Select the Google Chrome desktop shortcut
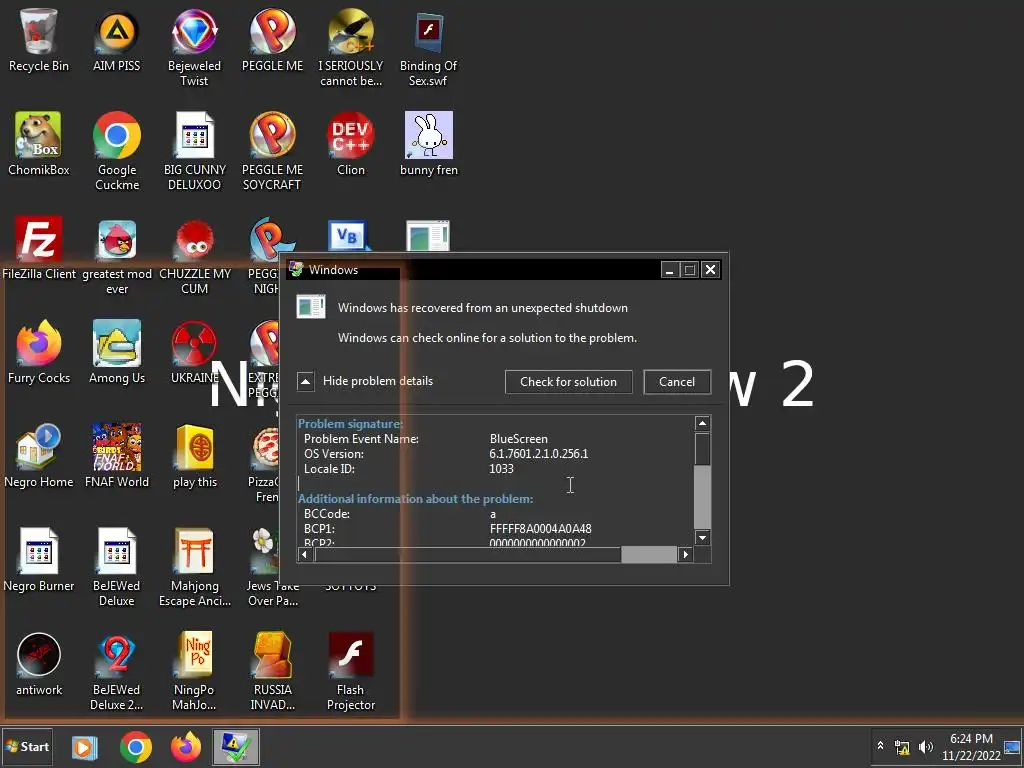The image size is (1024, 768). click(117, 151)
